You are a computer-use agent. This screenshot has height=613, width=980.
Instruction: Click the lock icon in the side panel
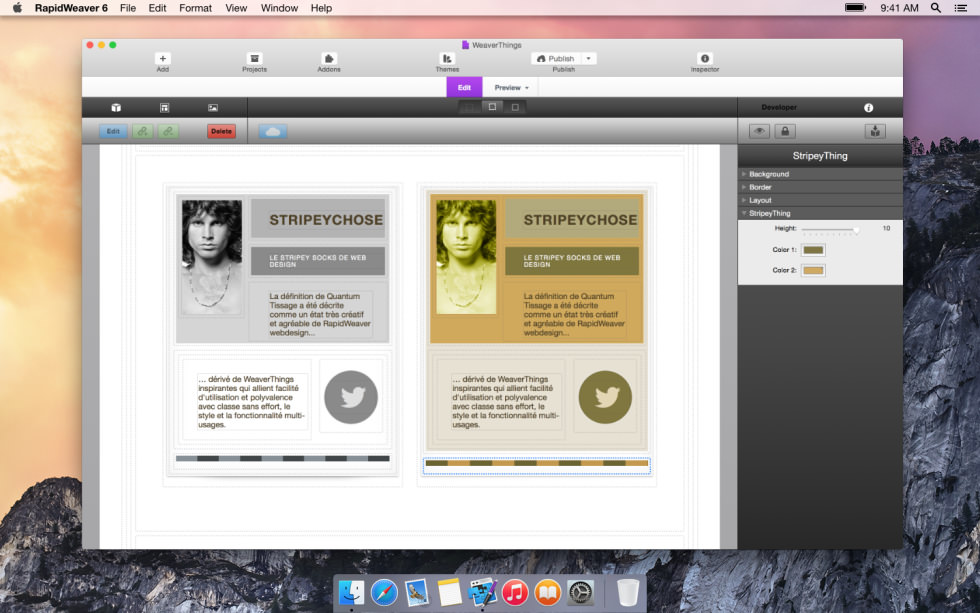[785, 131]
